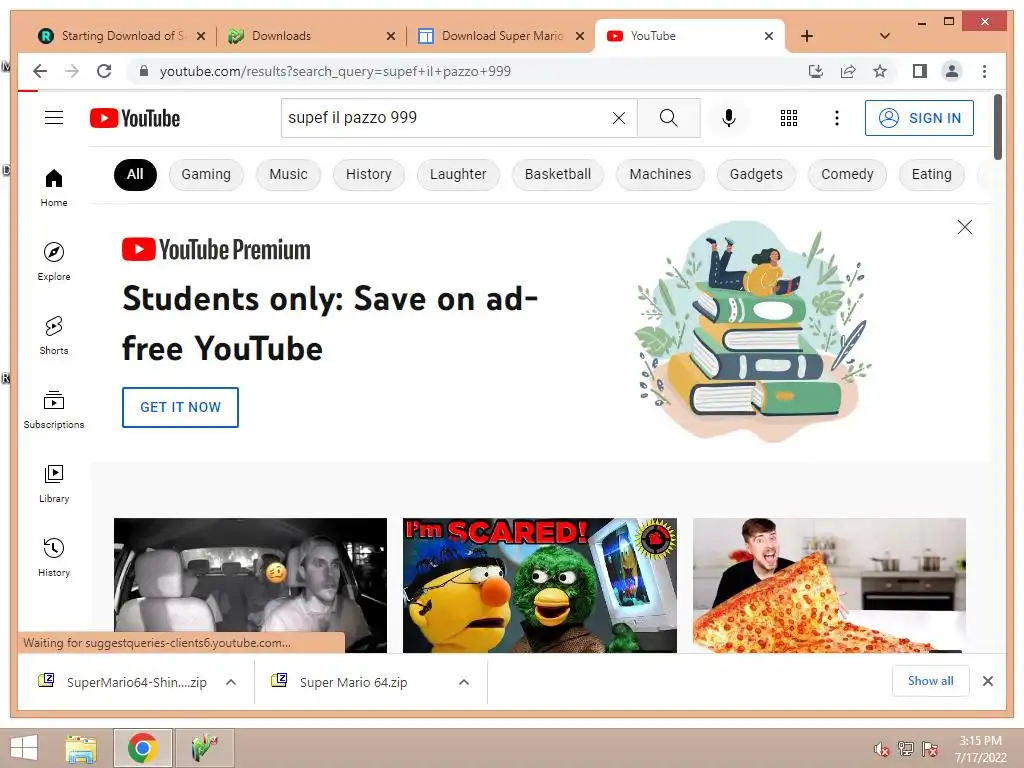1024x768 pixels.
Task: Open Shorts in sidebar
Action: tap(54, 335)
